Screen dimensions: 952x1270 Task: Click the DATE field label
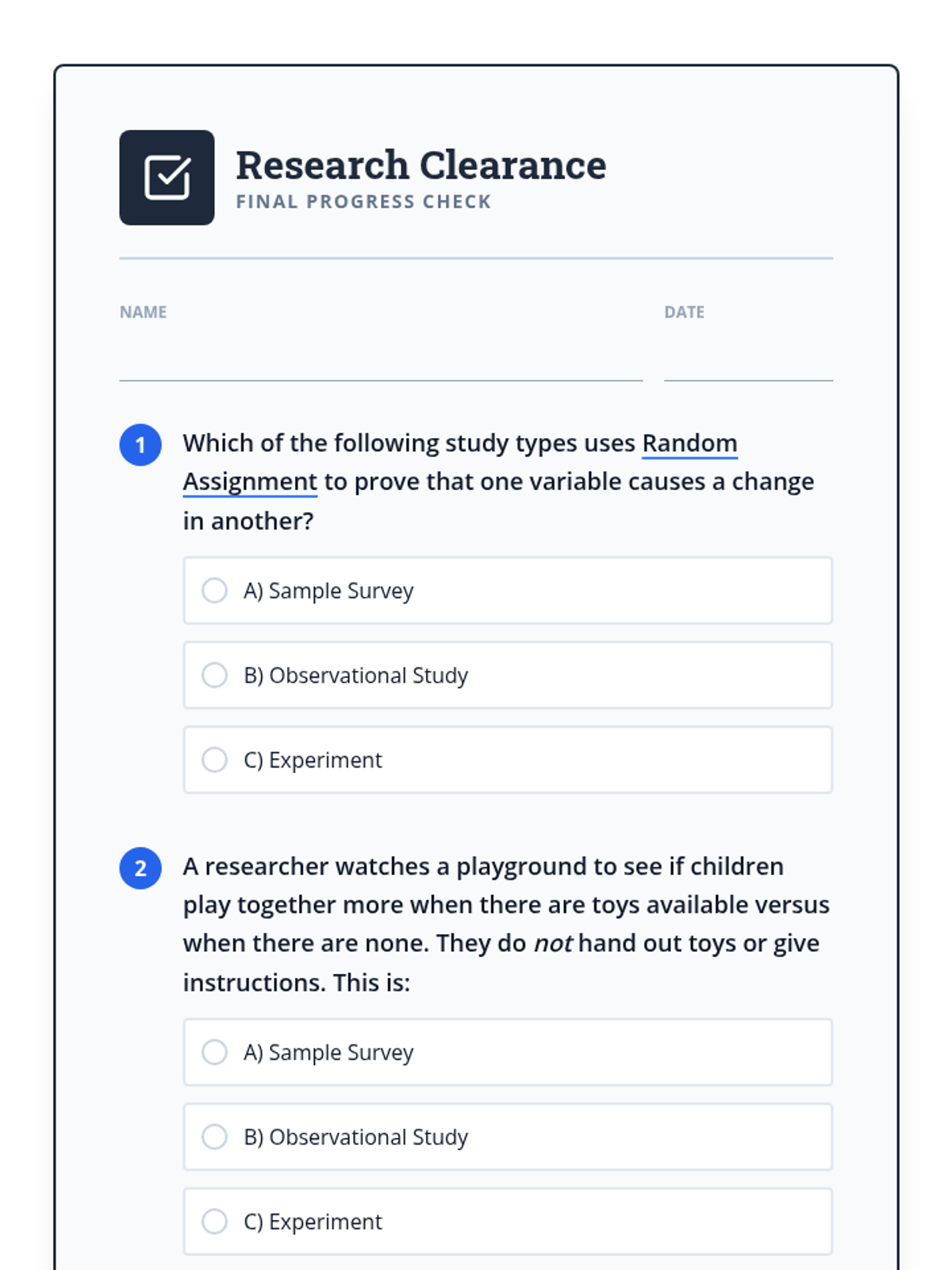684,312
